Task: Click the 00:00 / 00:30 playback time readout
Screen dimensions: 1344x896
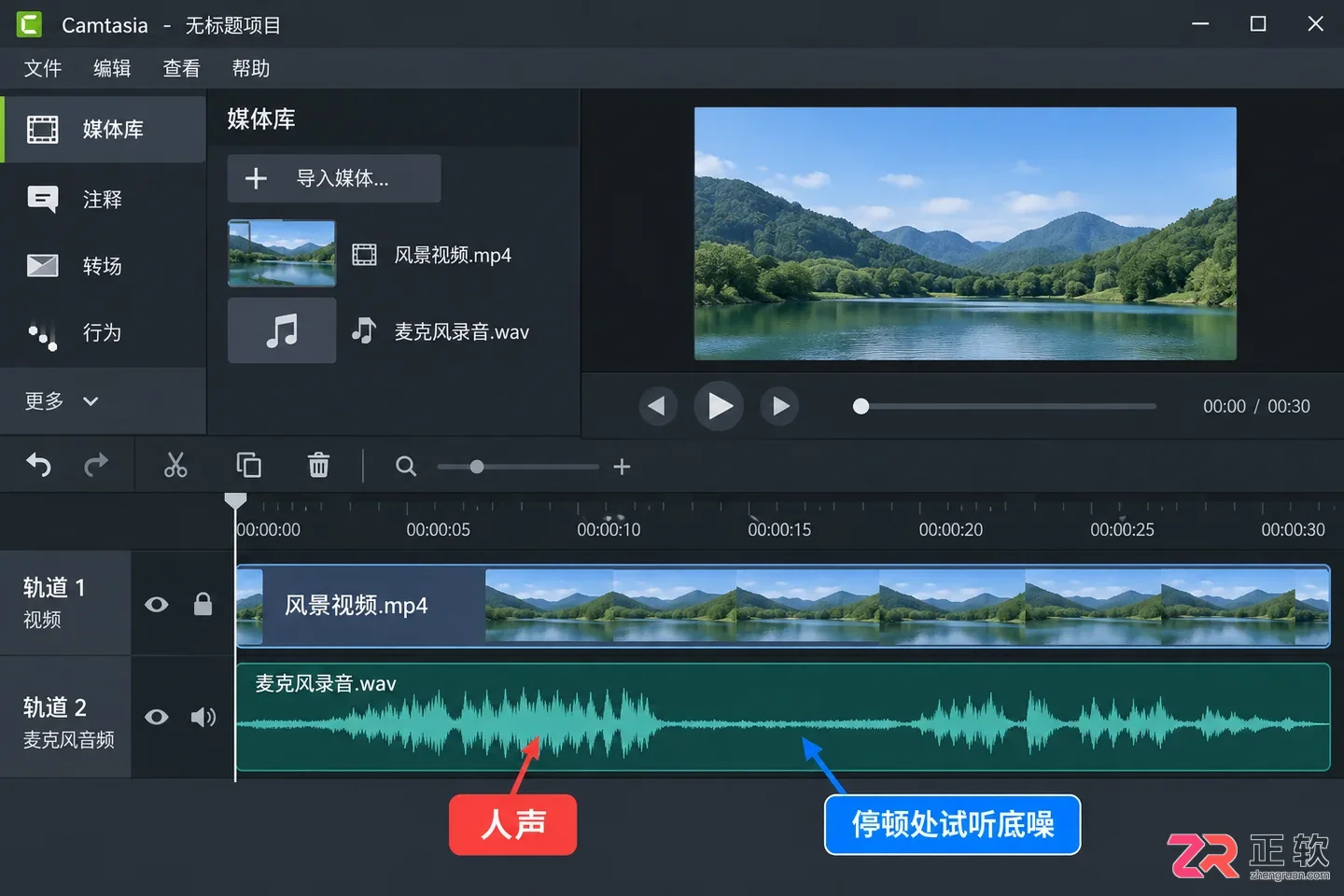Action: (1256, 406)
